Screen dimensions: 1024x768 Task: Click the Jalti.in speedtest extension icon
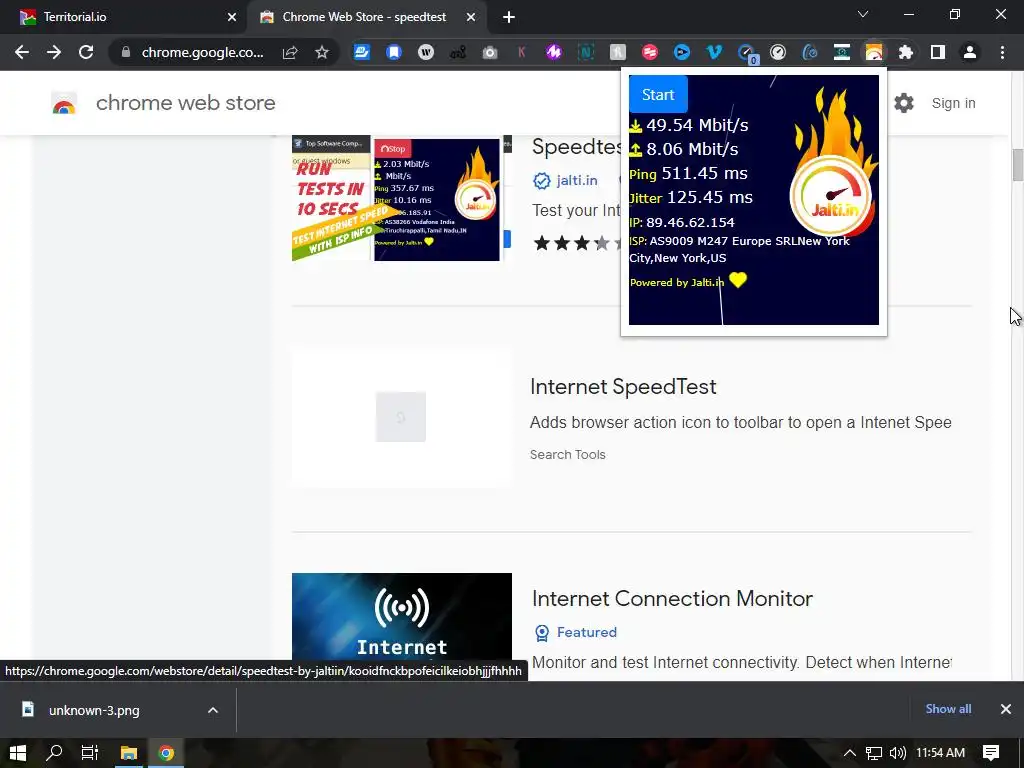[874, 52]
